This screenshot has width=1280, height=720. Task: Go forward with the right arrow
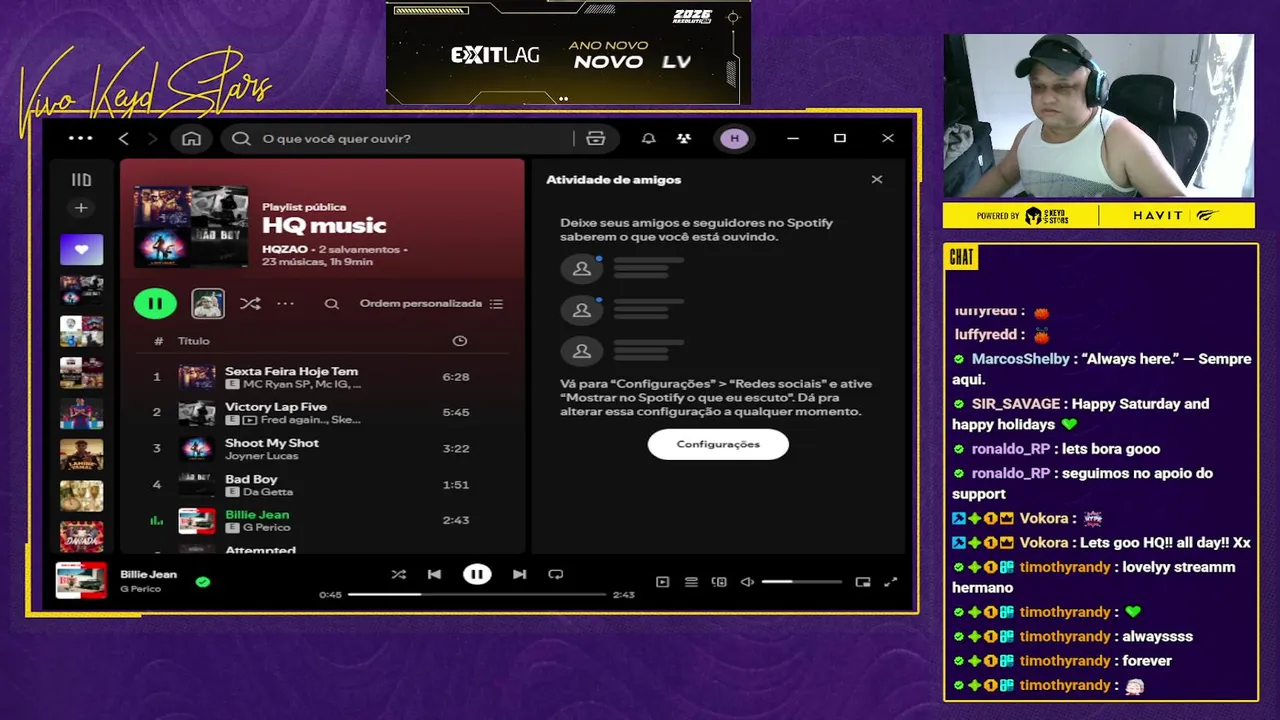[x=152, y=138]
